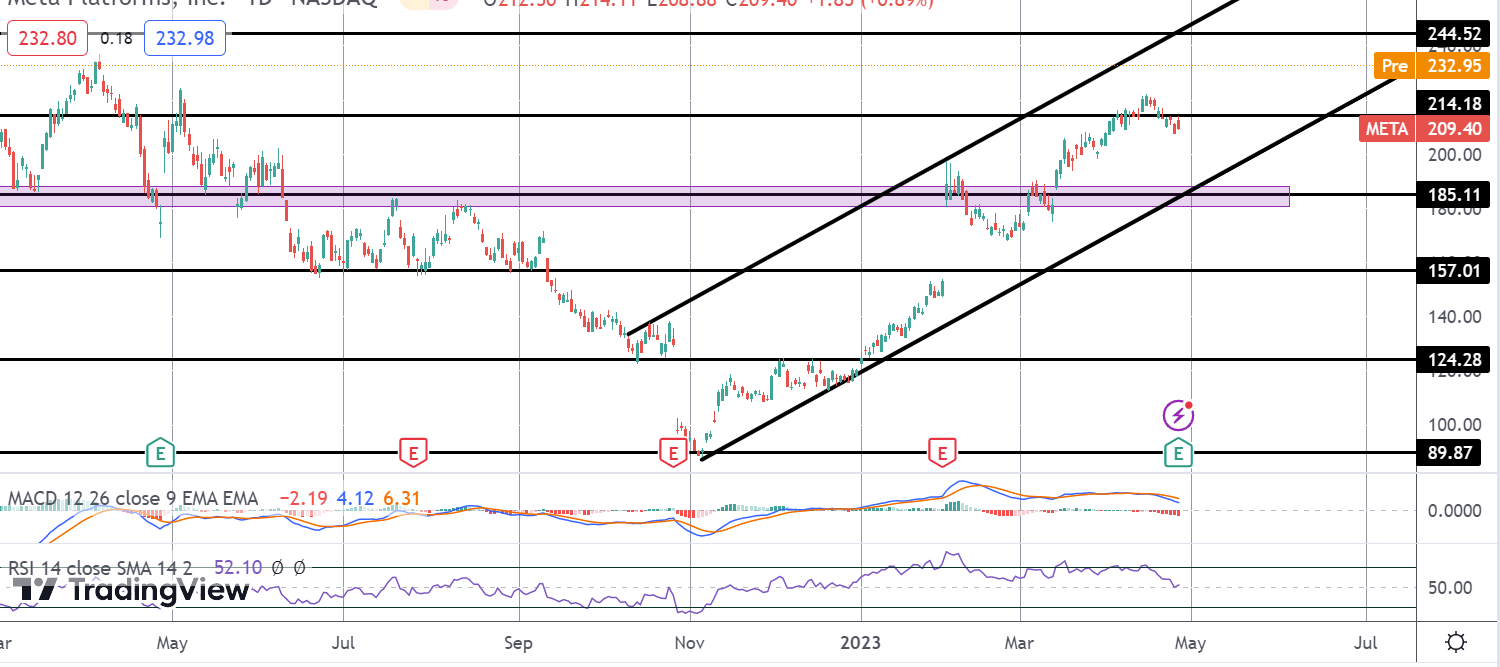Select the purple support zone rectangle

[645, 196]
